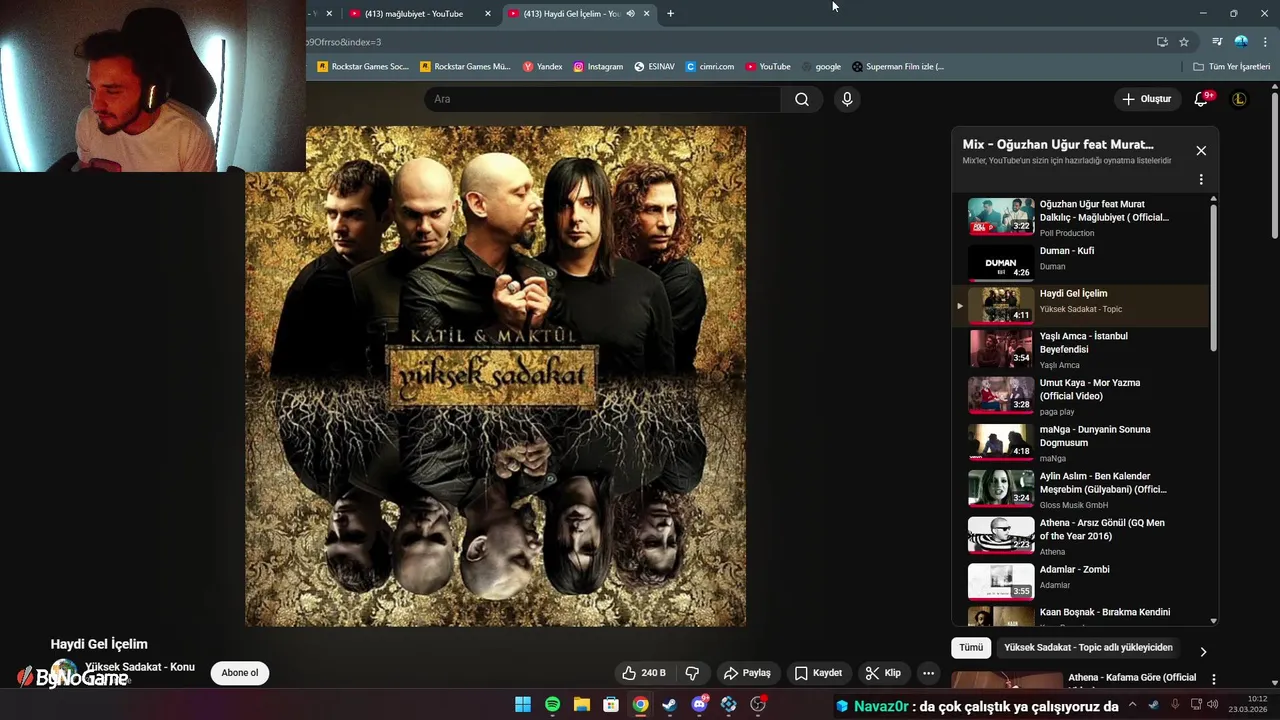Open Steam from the taskbar
The height and width of the screenshot is (720, 1280).
pos(670,705)
